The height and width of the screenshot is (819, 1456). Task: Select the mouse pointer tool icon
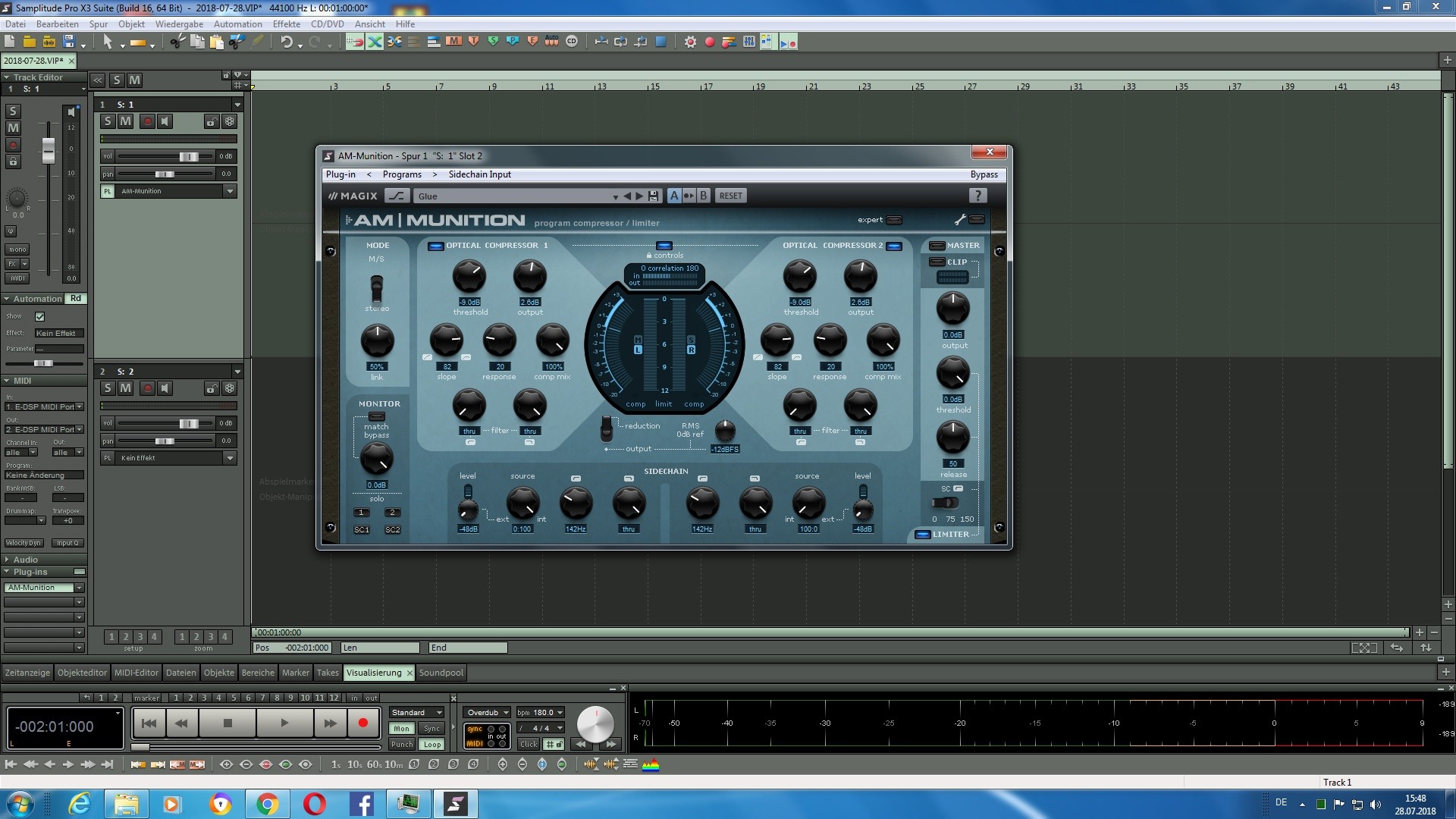pos(108,42)
